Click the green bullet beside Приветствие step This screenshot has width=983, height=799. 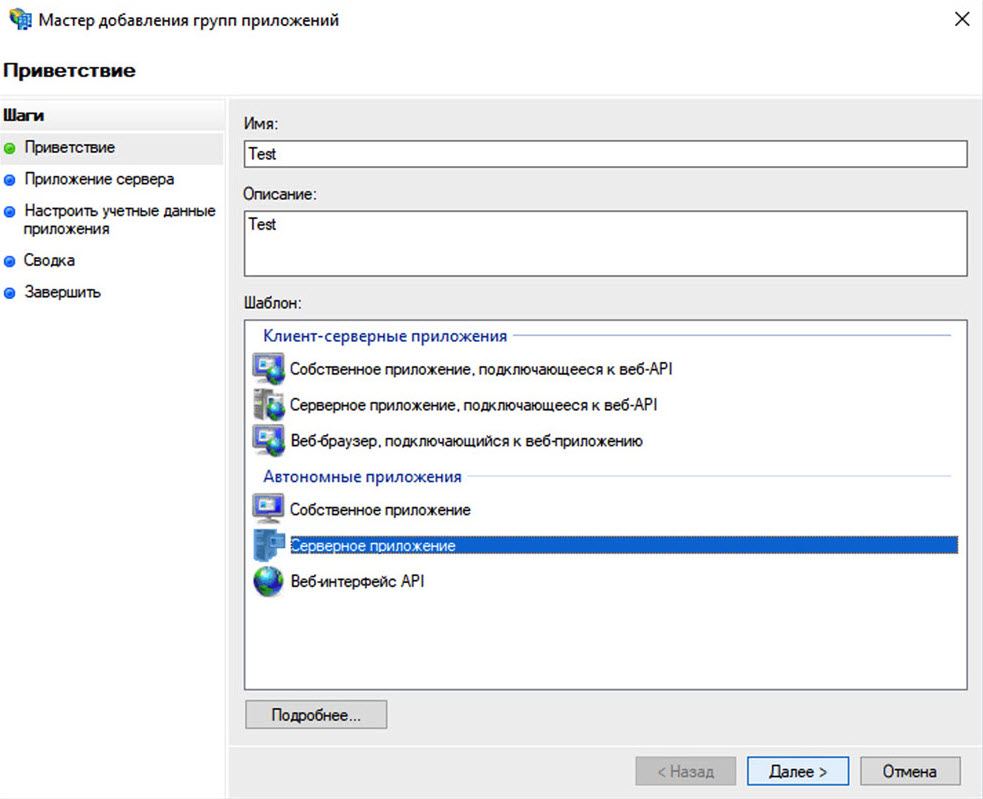[x=10, y=148]
